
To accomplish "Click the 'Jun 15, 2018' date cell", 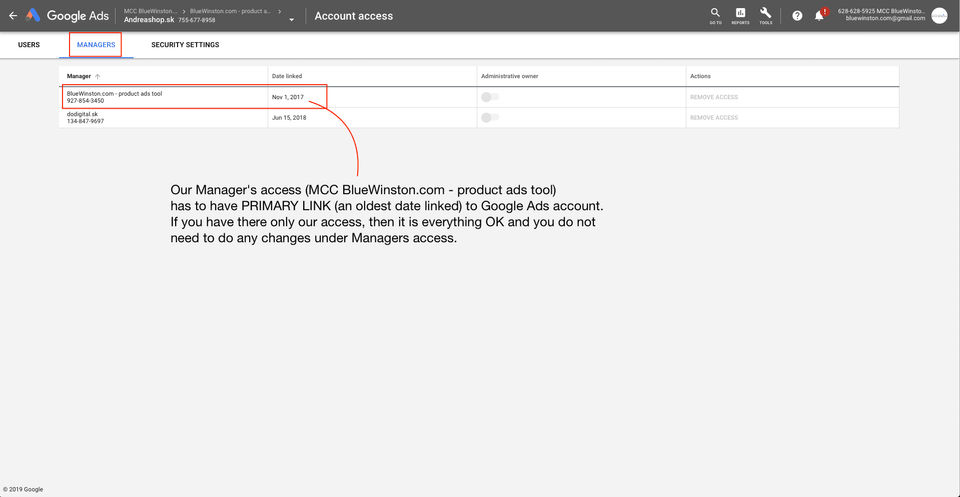I will tap(289, 118).
